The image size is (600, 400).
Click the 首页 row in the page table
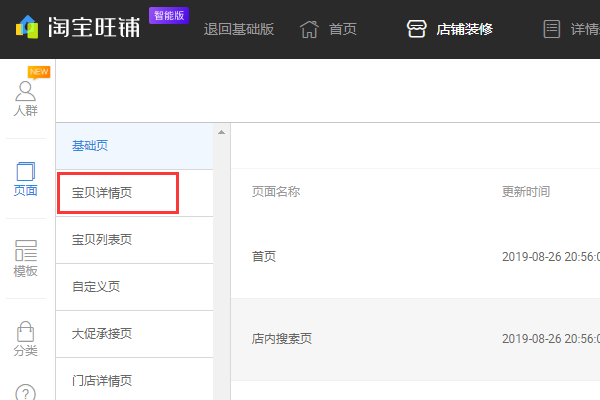pyautogui.click(x=264, y=256)
